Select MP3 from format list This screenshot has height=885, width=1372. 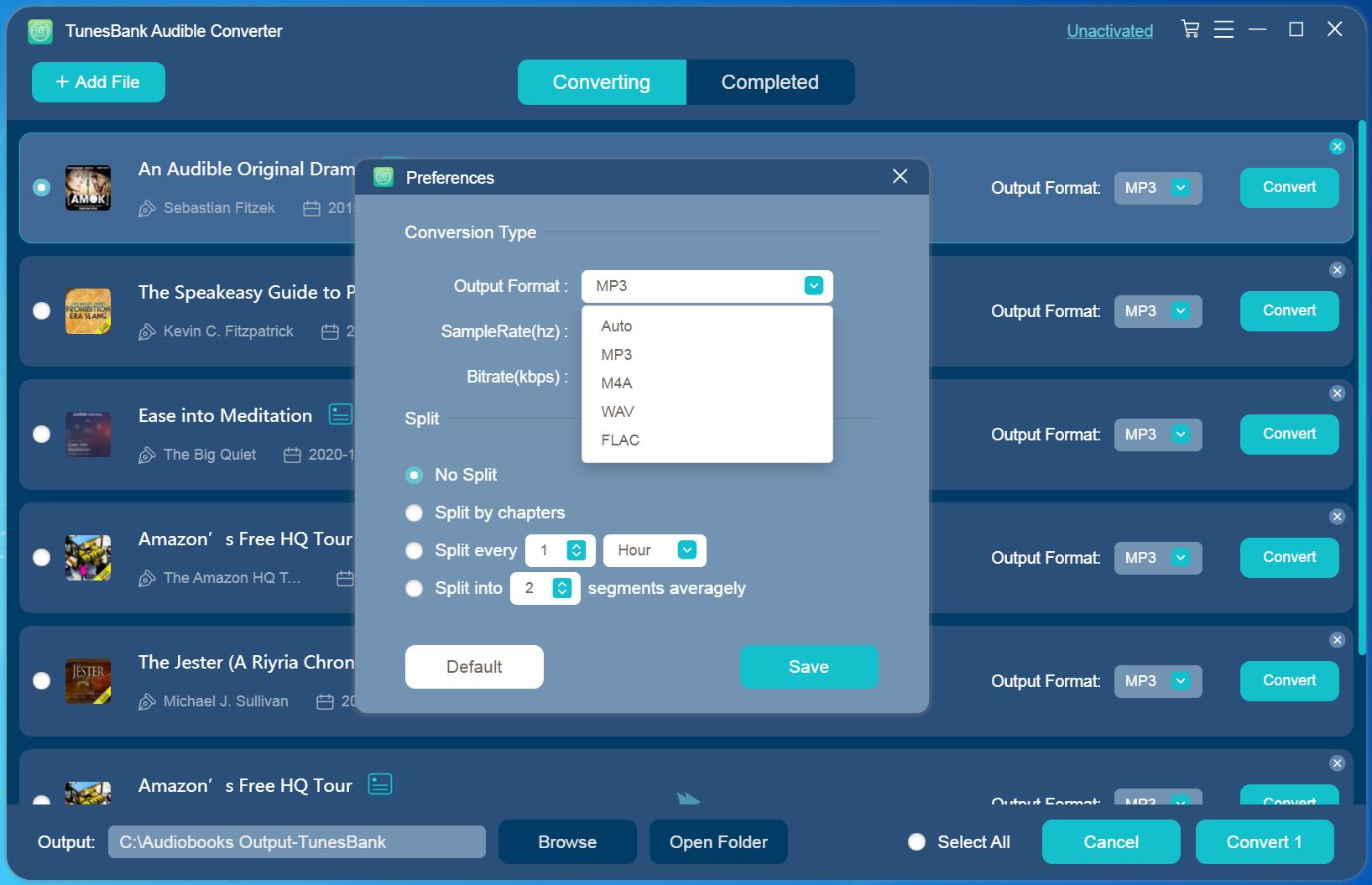(x=707, y=355)
